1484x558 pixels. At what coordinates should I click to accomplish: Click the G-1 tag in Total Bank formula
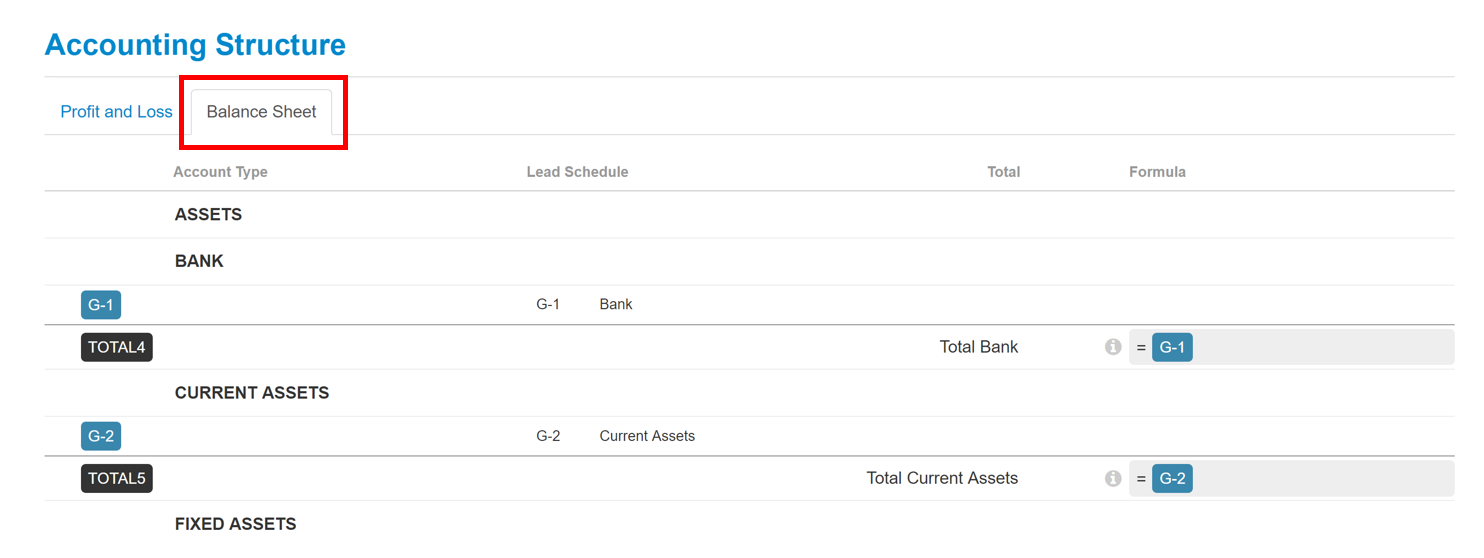click(1172, 347)
